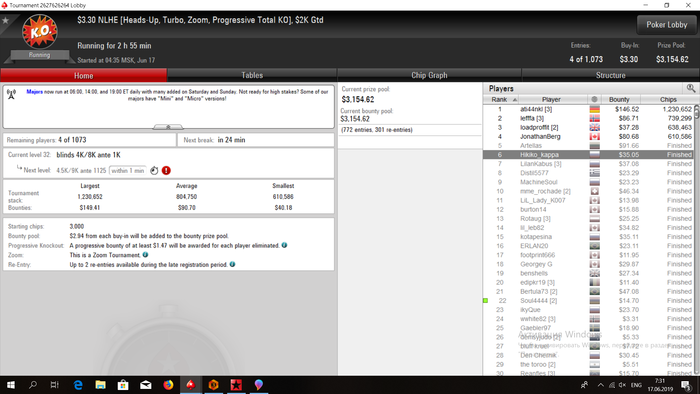Open the colorful balloon taskbar app
Viewport: 700px width, 394px height.
(x=258, y=385)
